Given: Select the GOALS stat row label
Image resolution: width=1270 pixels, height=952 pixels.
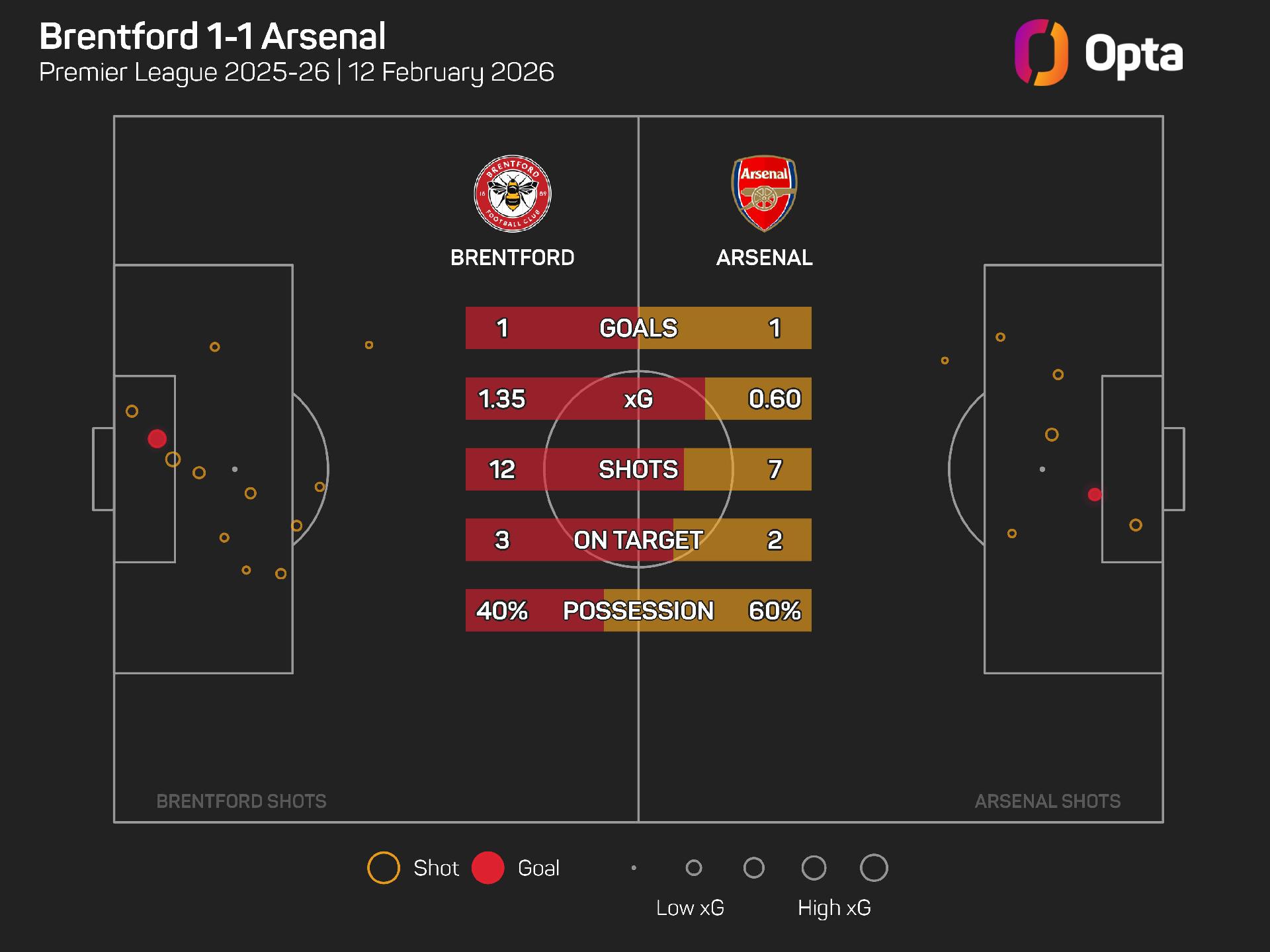Looking at the screenshot, I should [638, 328].
